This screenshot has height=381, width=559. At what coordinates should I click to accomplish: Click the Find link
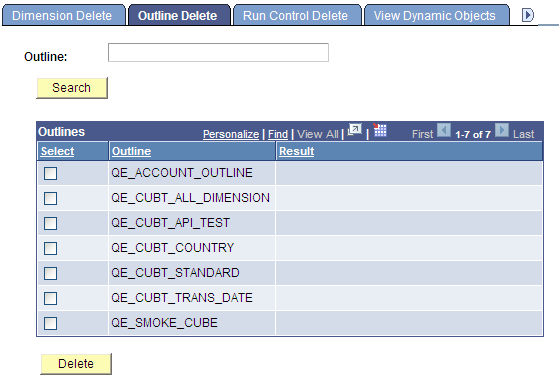pyautogui.click(x=278, y=134)
